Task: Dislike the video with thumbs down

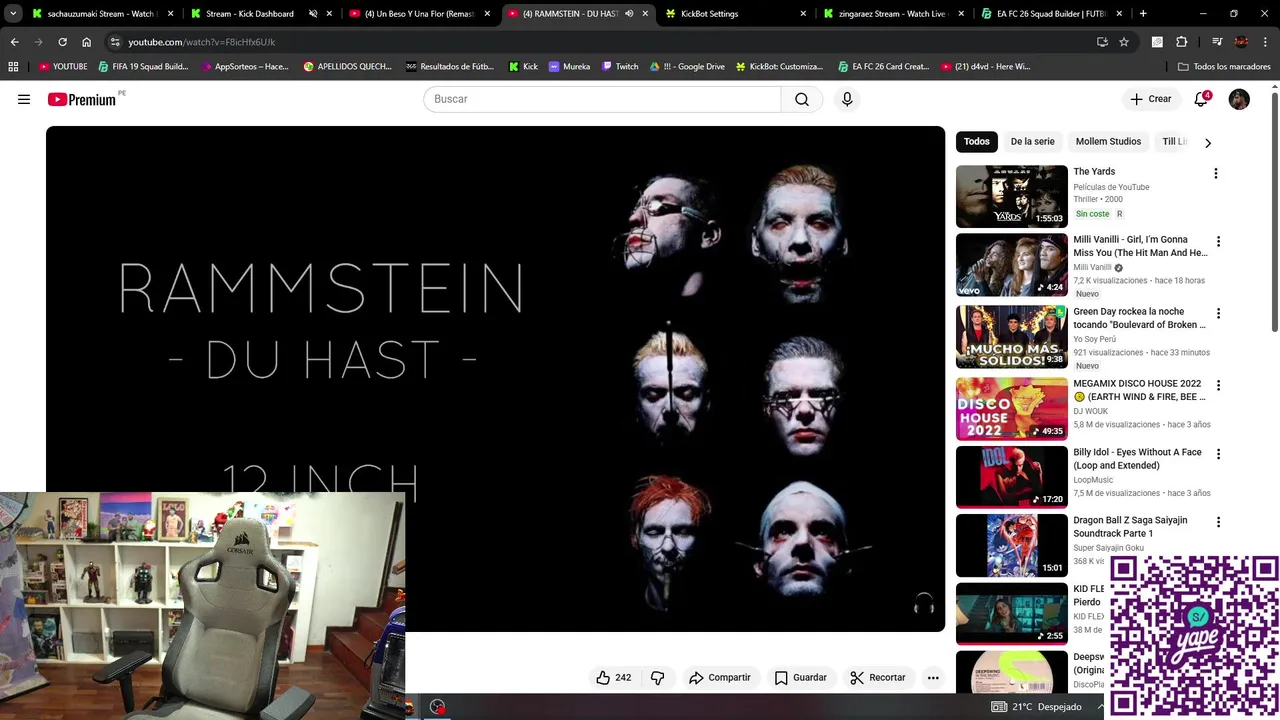Action: 657,677
